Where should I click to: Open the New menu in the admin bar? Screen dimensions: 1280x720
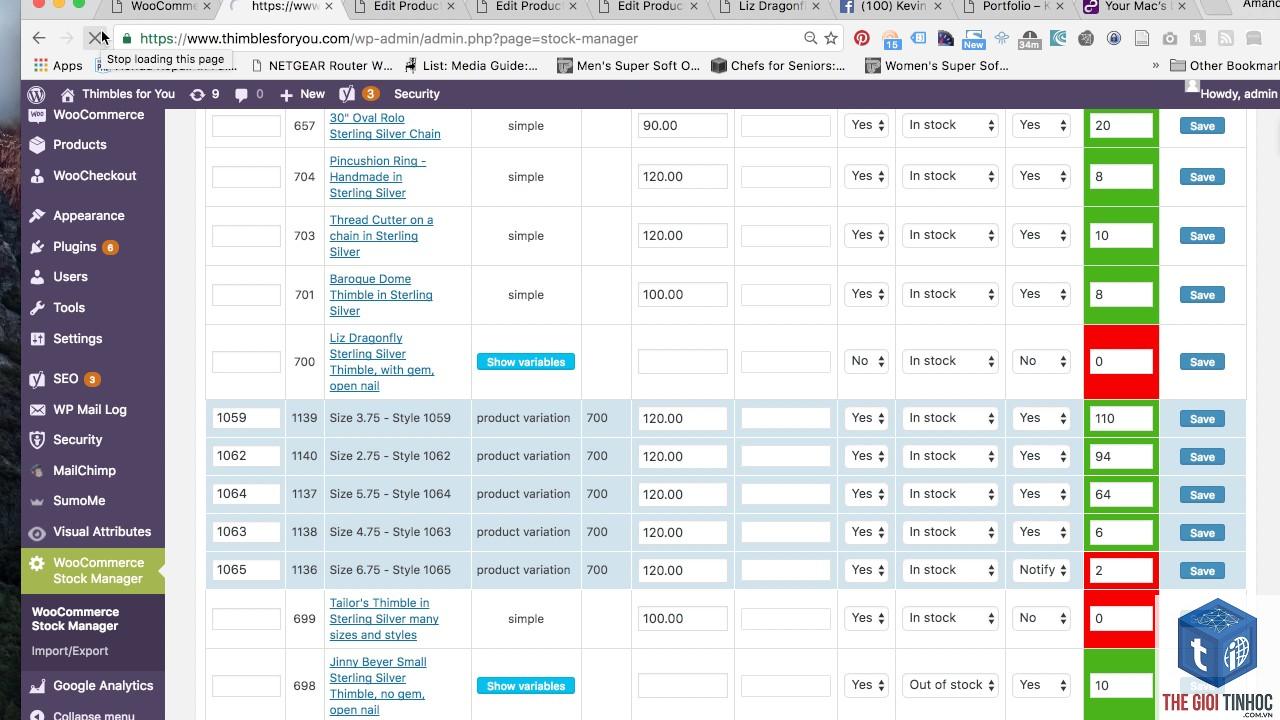point(302,94)
